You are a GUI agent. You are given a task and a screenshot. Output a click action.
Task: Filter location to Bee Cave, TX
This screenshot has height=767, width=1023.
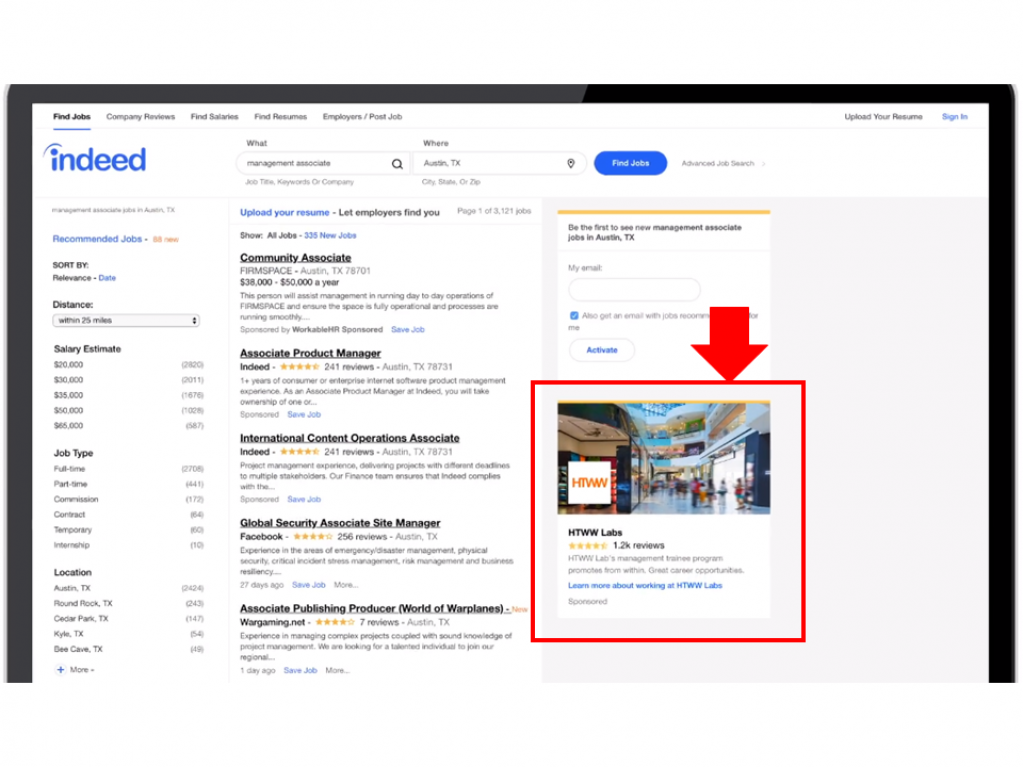pos(78,650)
